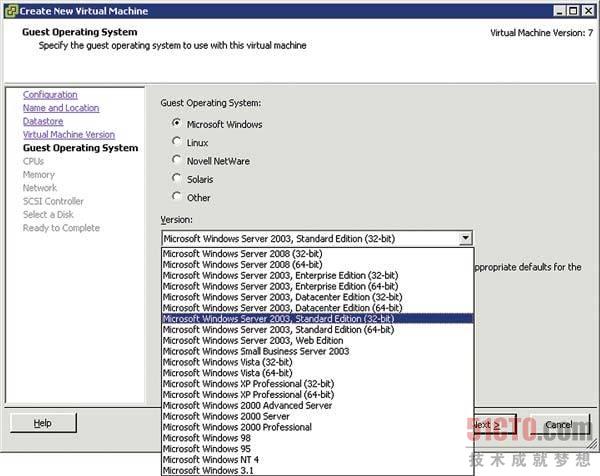The width and height of the screenshot is (600, 476).
Task: Minimize the Create New Virtual Machine window
Action: click(559, 11)
